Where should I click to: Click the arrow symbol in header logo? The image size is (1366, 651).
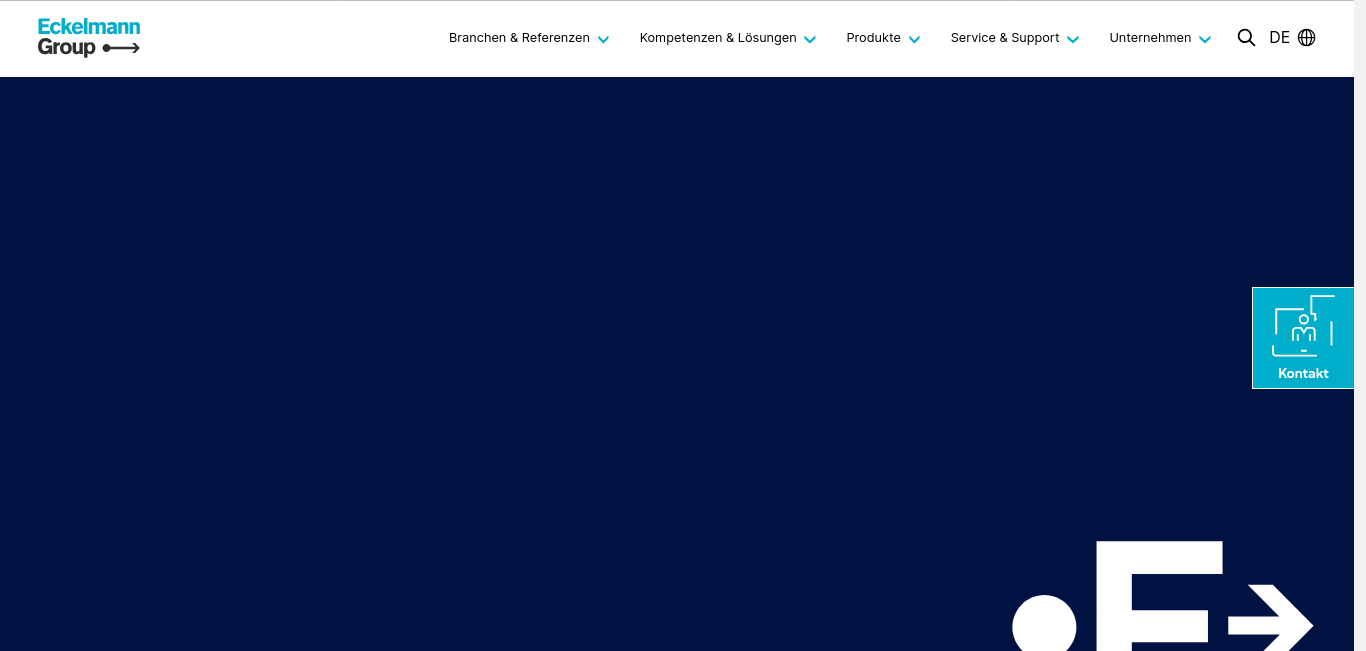point(121,48)
